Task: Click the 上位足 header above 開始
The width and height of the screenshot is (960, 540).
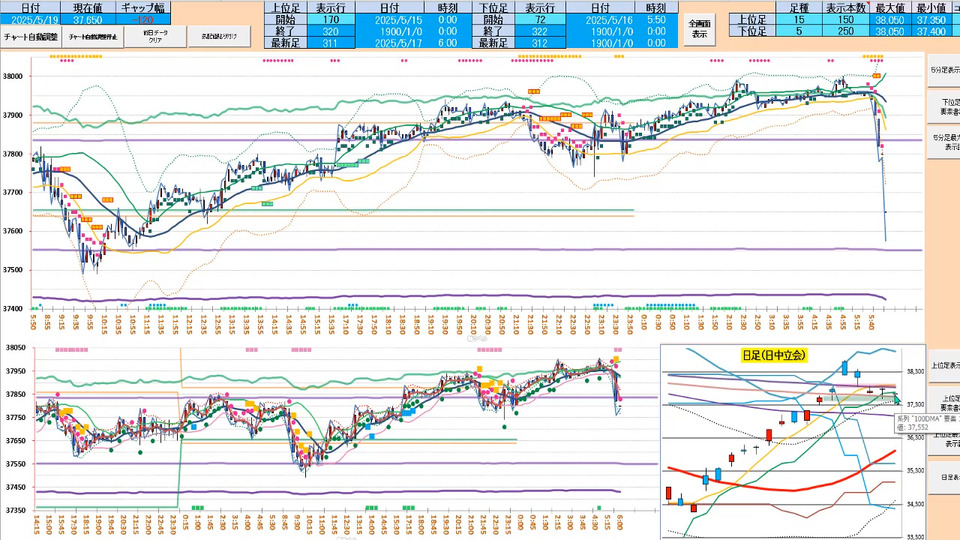Action: coord(285,8)
